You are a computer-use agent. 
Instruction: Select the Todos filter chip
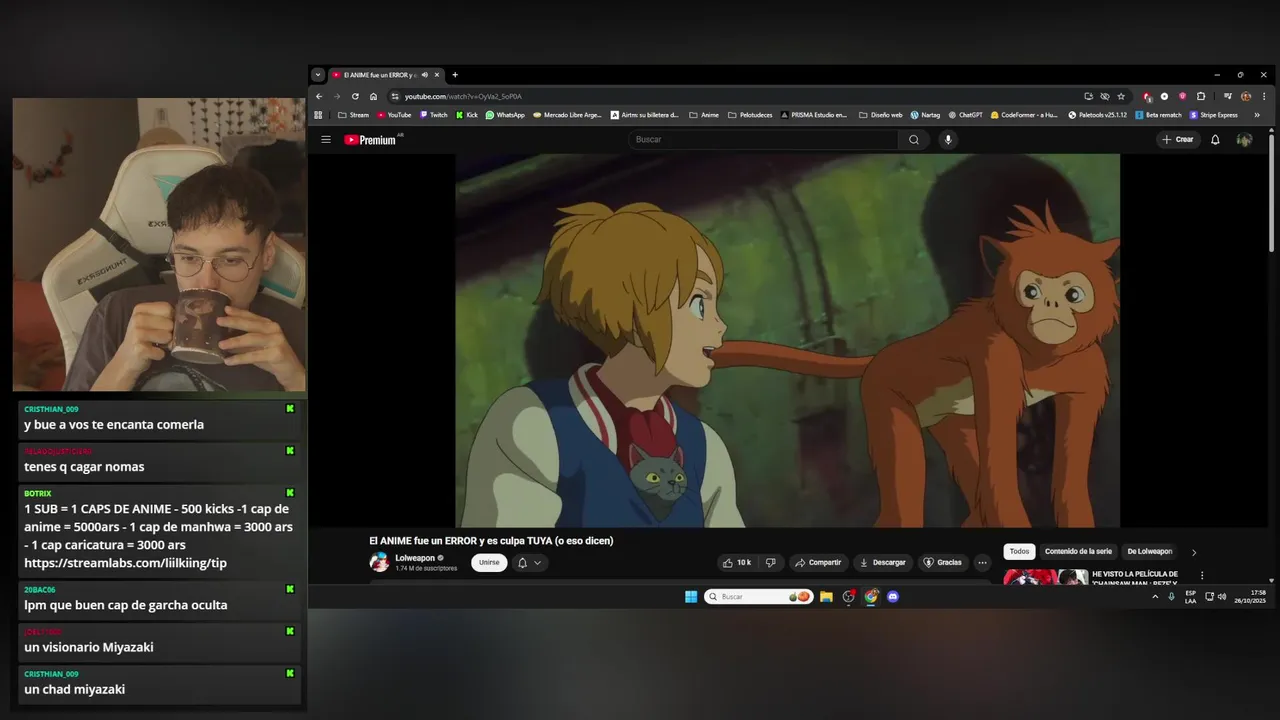coord(1019,552)
